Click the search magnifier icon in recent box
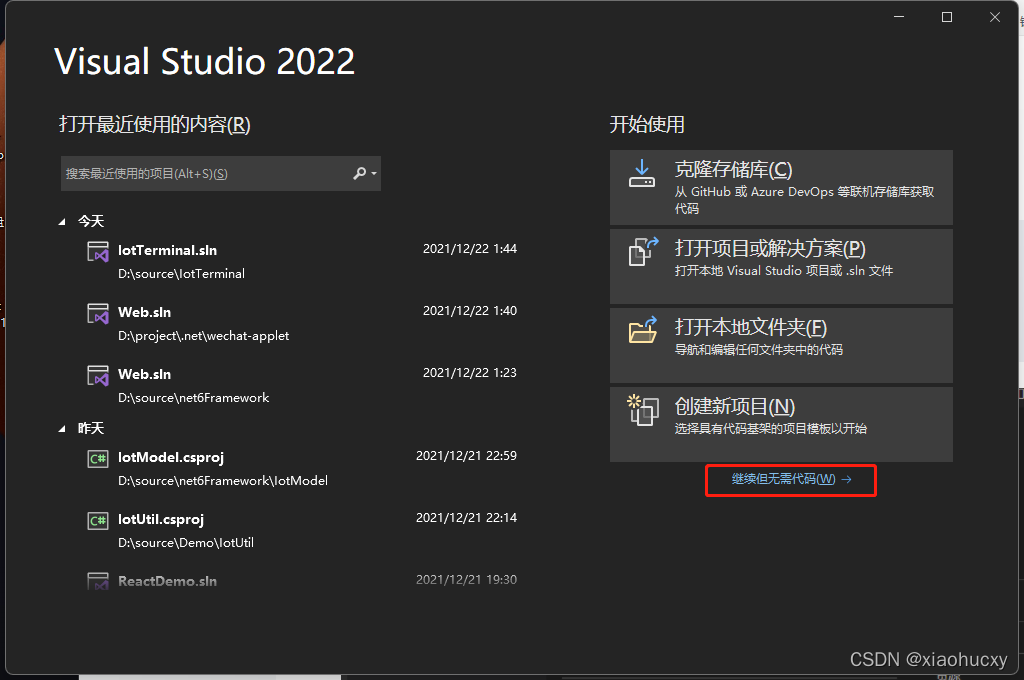 [x=359, y=173]
